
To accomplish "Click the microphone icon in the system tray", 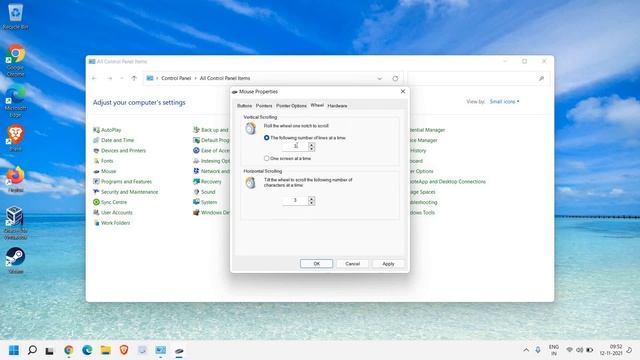I will pos(538,350).
